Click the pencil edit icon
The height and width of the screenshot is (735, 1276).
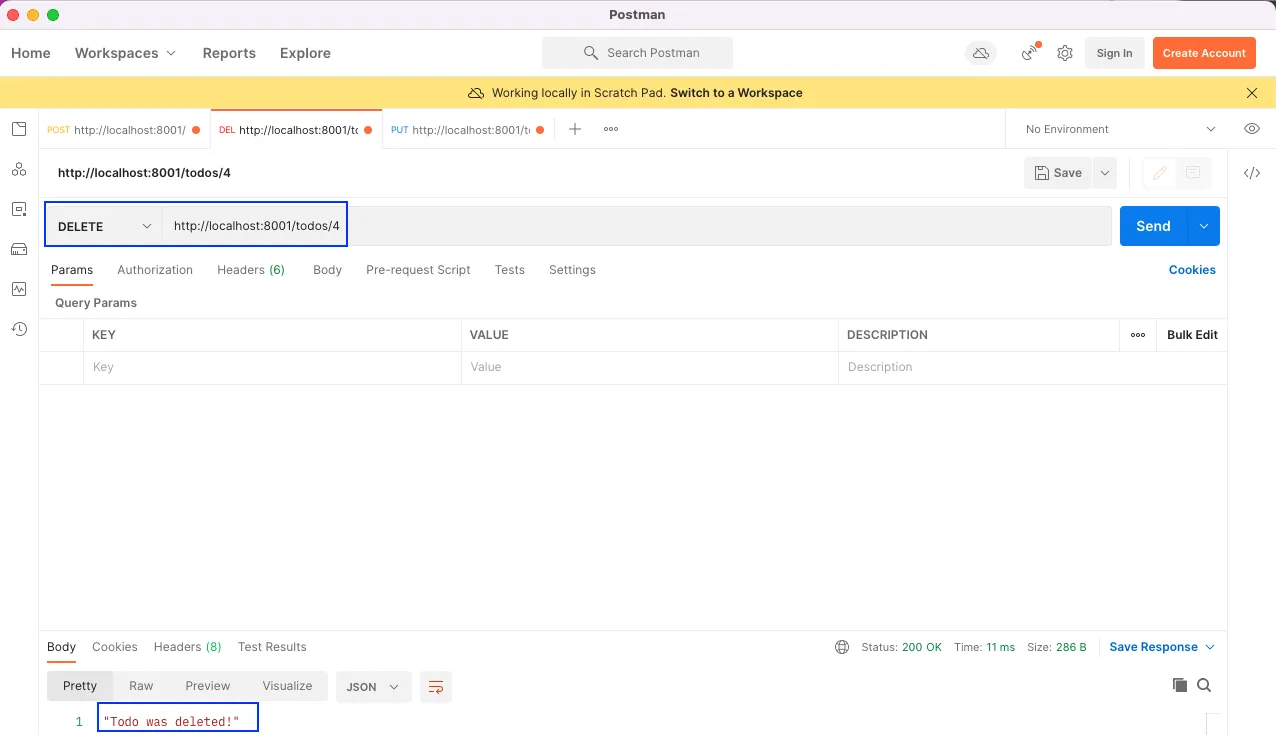(x=1160, y=173)
